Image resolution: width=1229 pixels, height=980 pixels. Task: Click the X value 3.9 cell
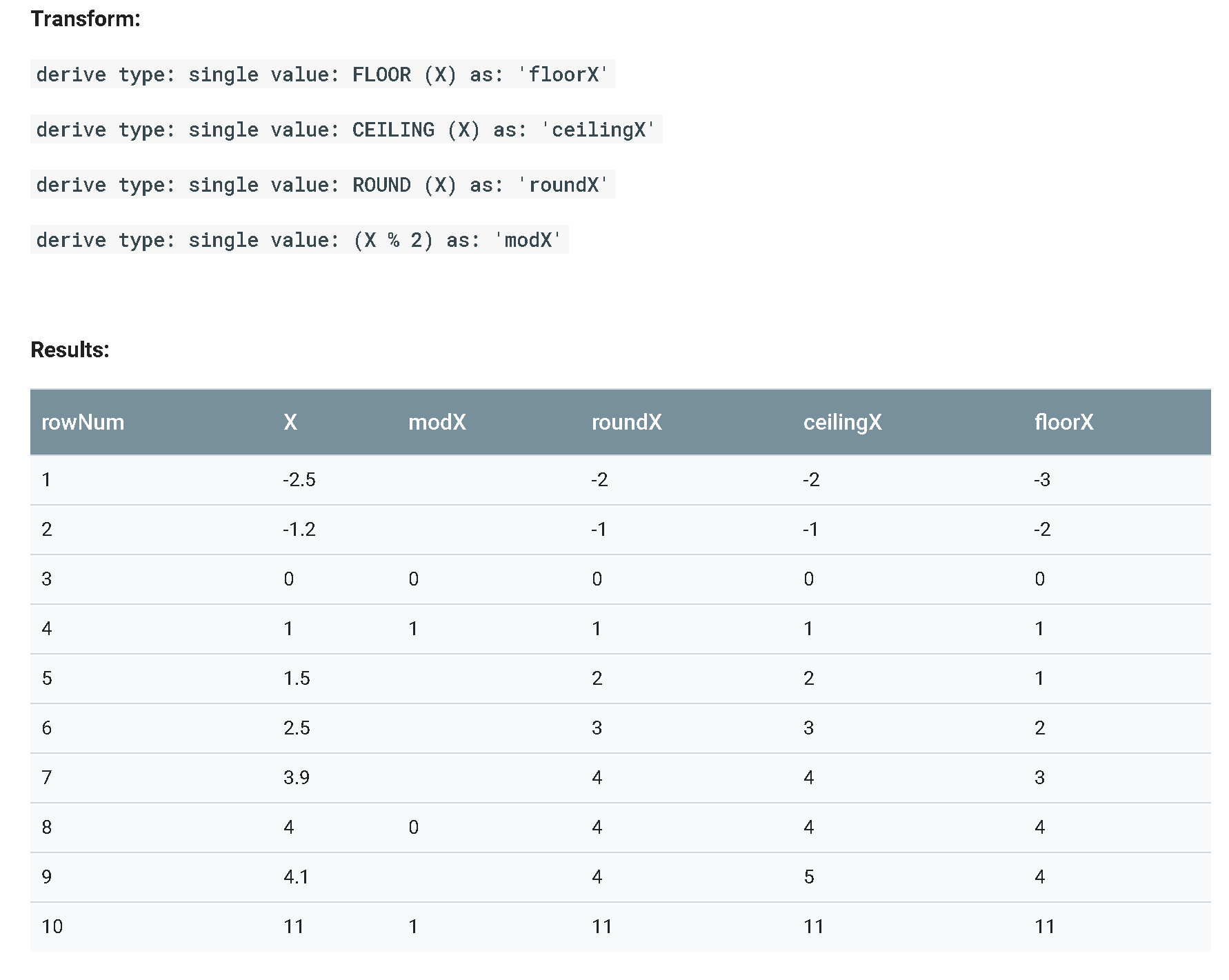[x=297, y=778]
